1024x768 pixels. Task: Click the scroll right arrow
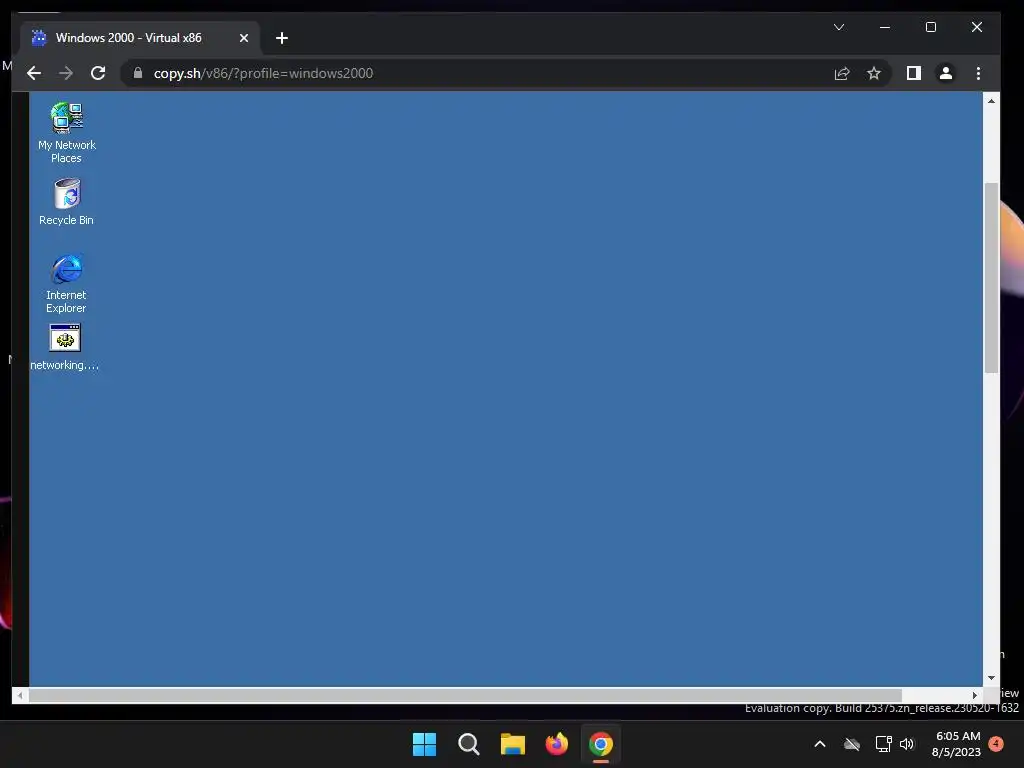click(x=974, y=696)
